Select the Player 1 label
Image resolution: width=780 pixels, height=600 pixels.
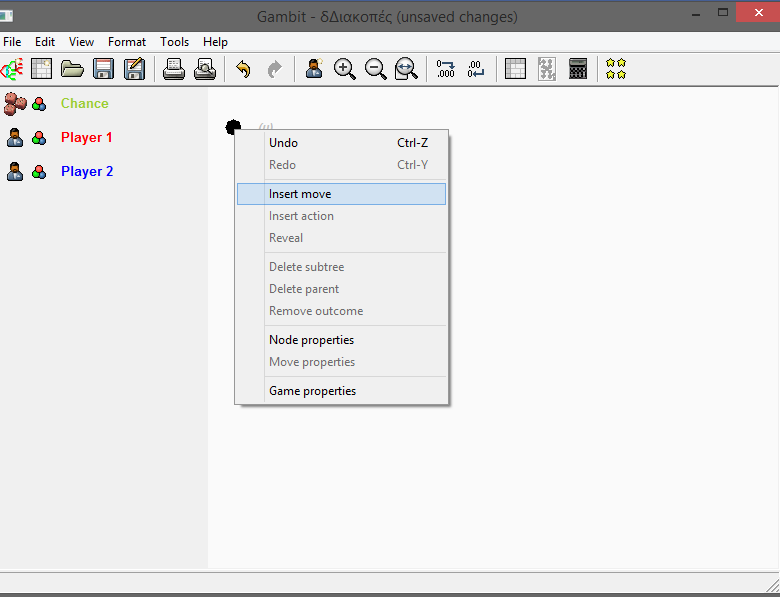(87, 137)
